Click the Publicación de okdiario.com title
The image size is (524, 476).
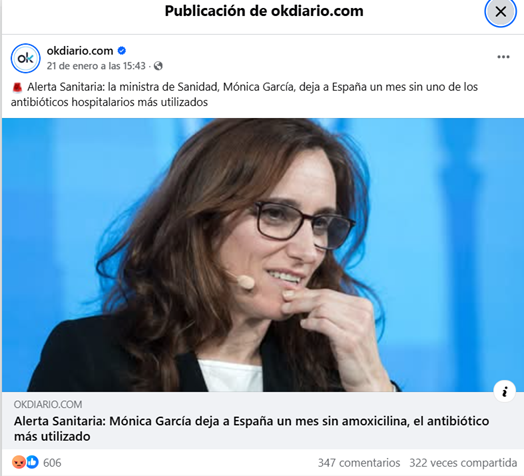coord(264,11)
